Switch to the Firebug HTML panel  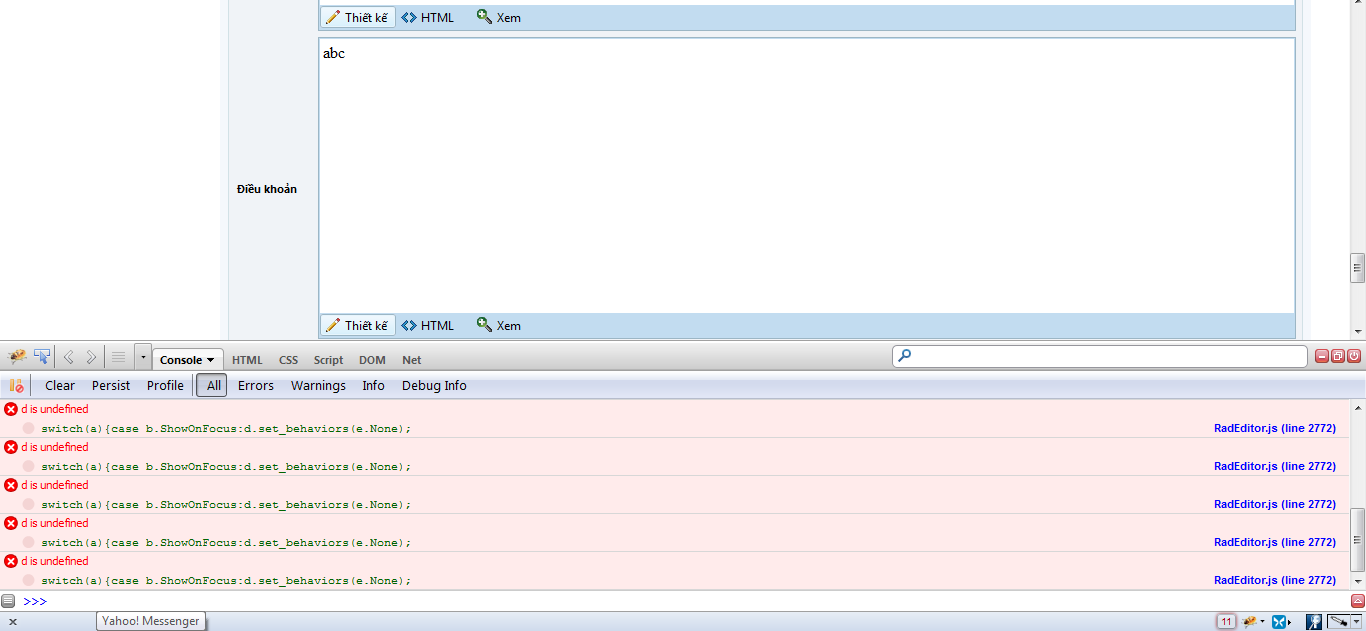pos(247,360)
